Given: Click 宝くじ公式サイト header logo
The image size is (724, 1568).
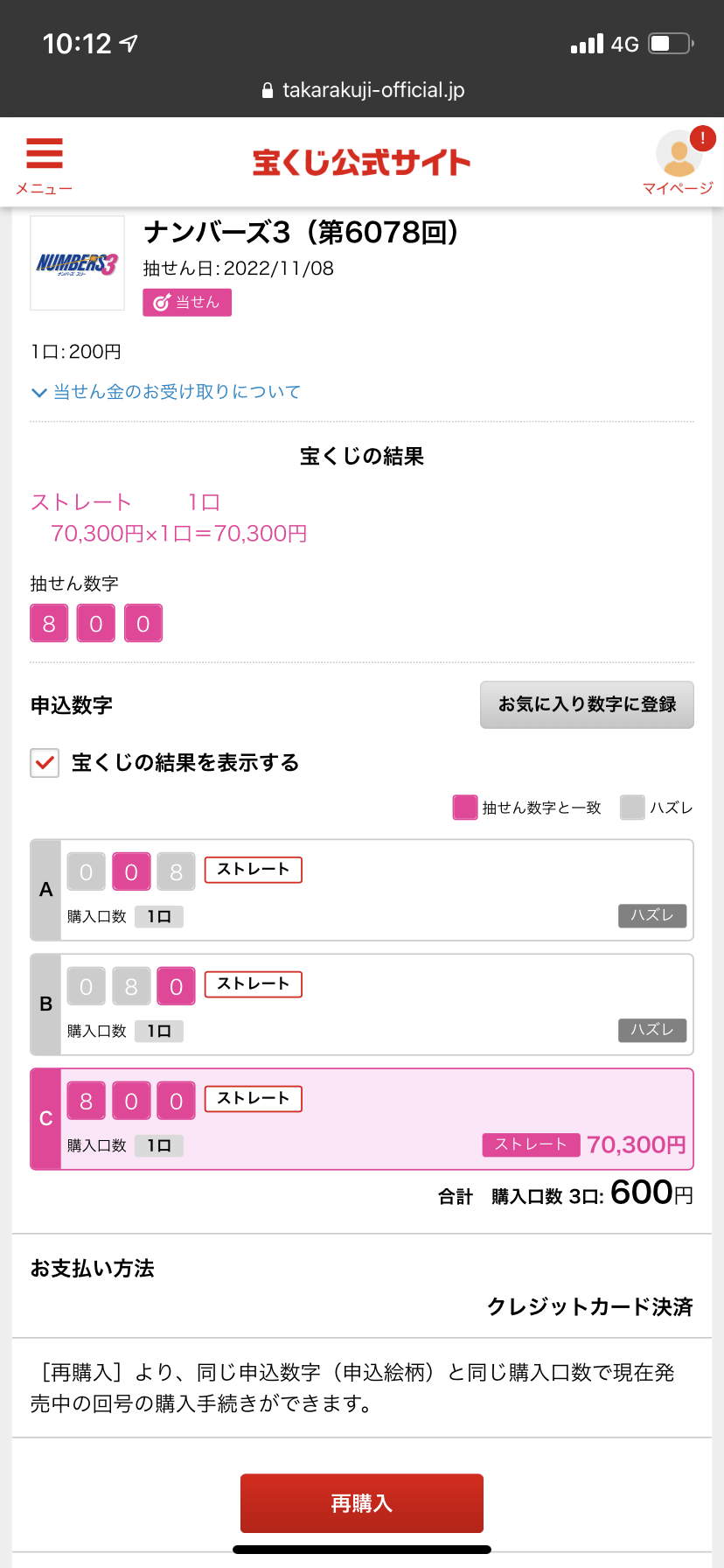Looking at the screenshot, I should (x=362, y=163).
